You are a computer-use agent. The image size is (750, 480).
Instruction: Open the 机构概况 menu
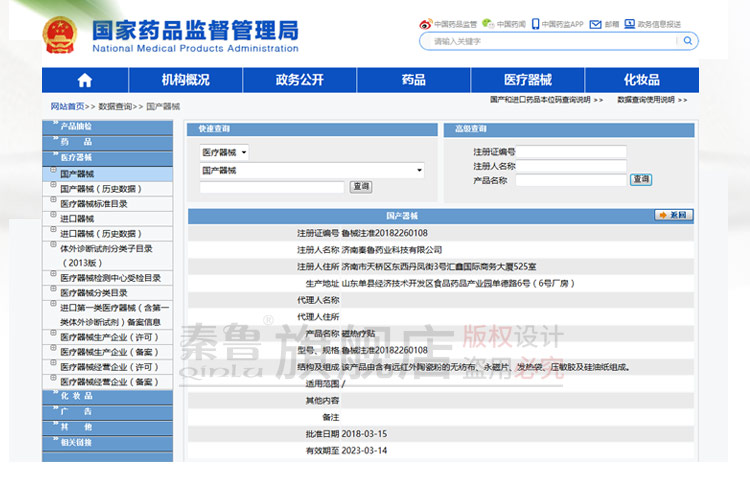(186, 80)
